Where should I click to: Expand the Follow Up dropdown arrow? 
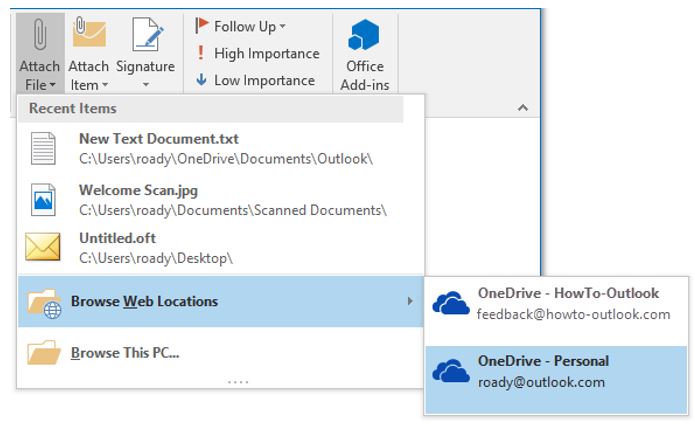[282, 27]
